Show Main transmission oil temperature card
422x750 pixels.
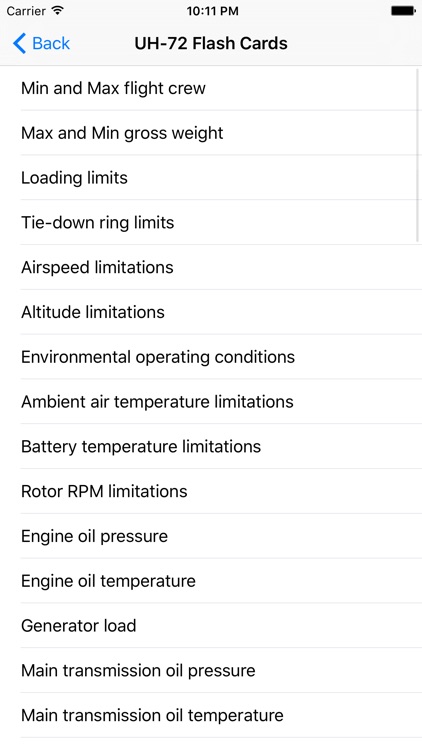click(211, 715)
